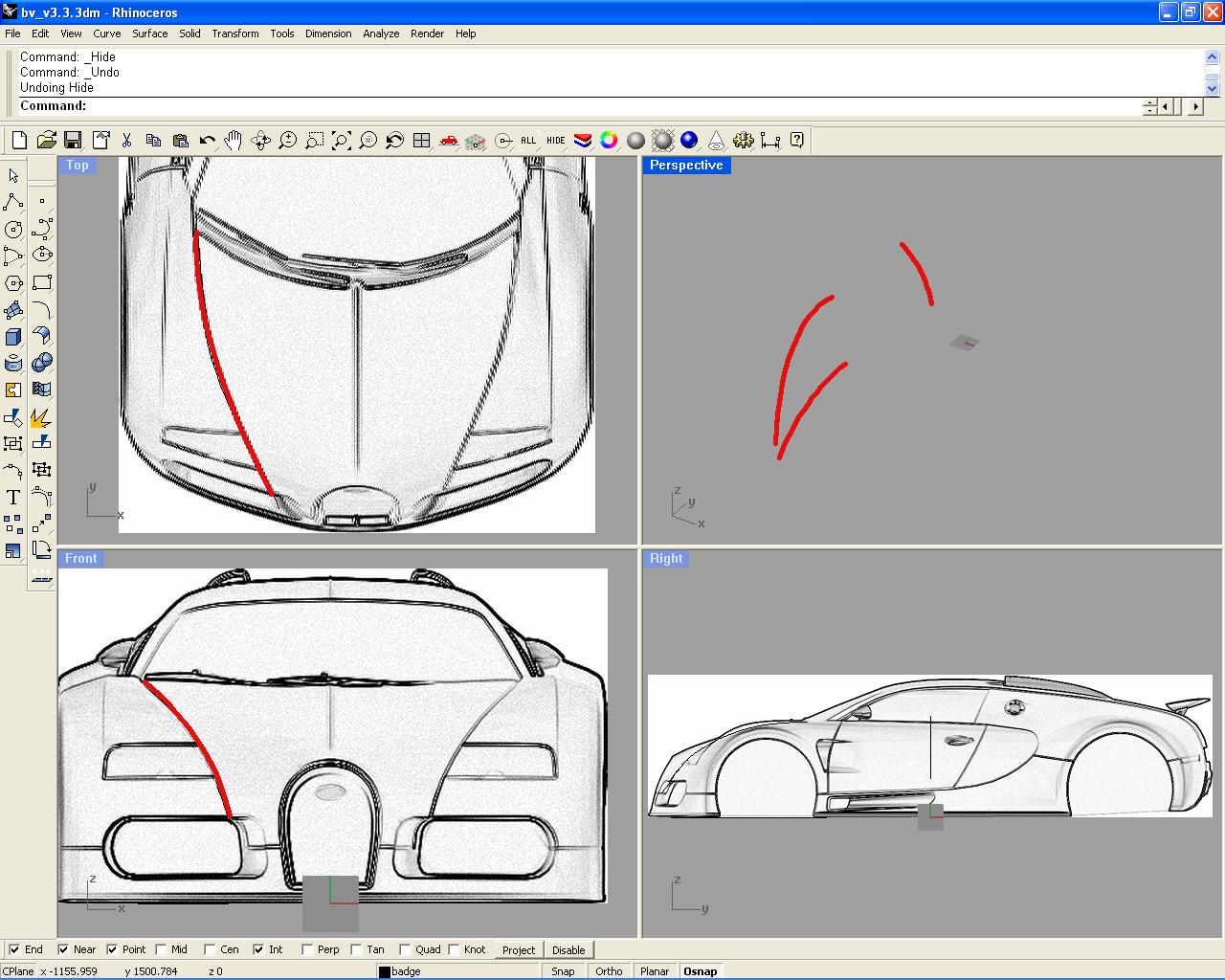Toggle the Point osnap checkbox

pos(112,949)
